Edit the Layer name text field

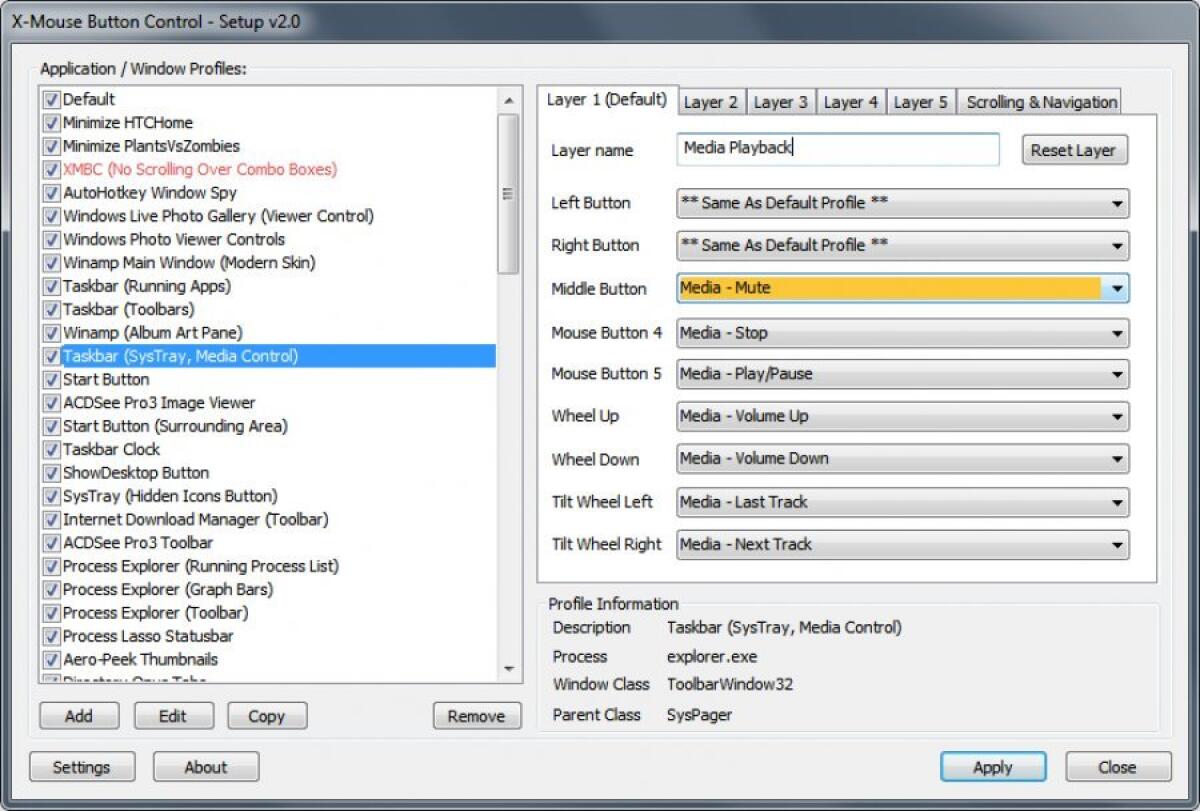[838, 148]
